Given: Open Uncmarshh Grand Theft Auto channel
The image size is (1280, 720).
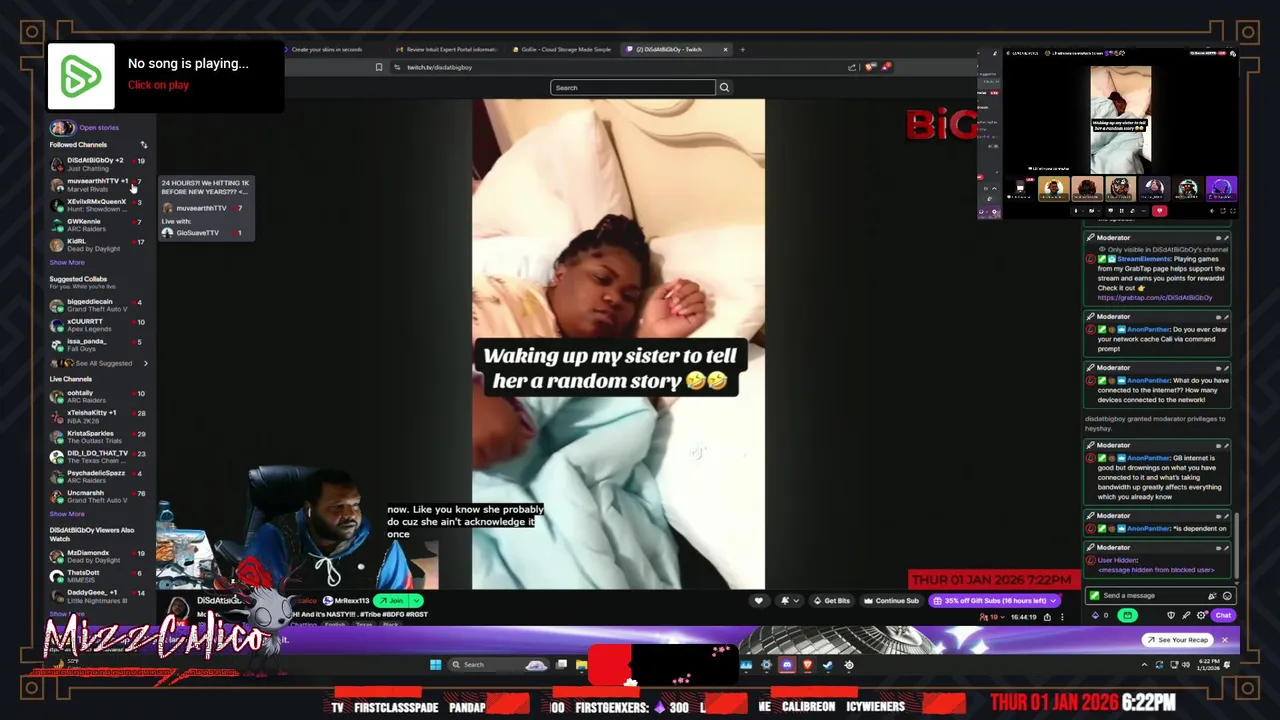Looking at the screenshot, I should tap(98, 496).
